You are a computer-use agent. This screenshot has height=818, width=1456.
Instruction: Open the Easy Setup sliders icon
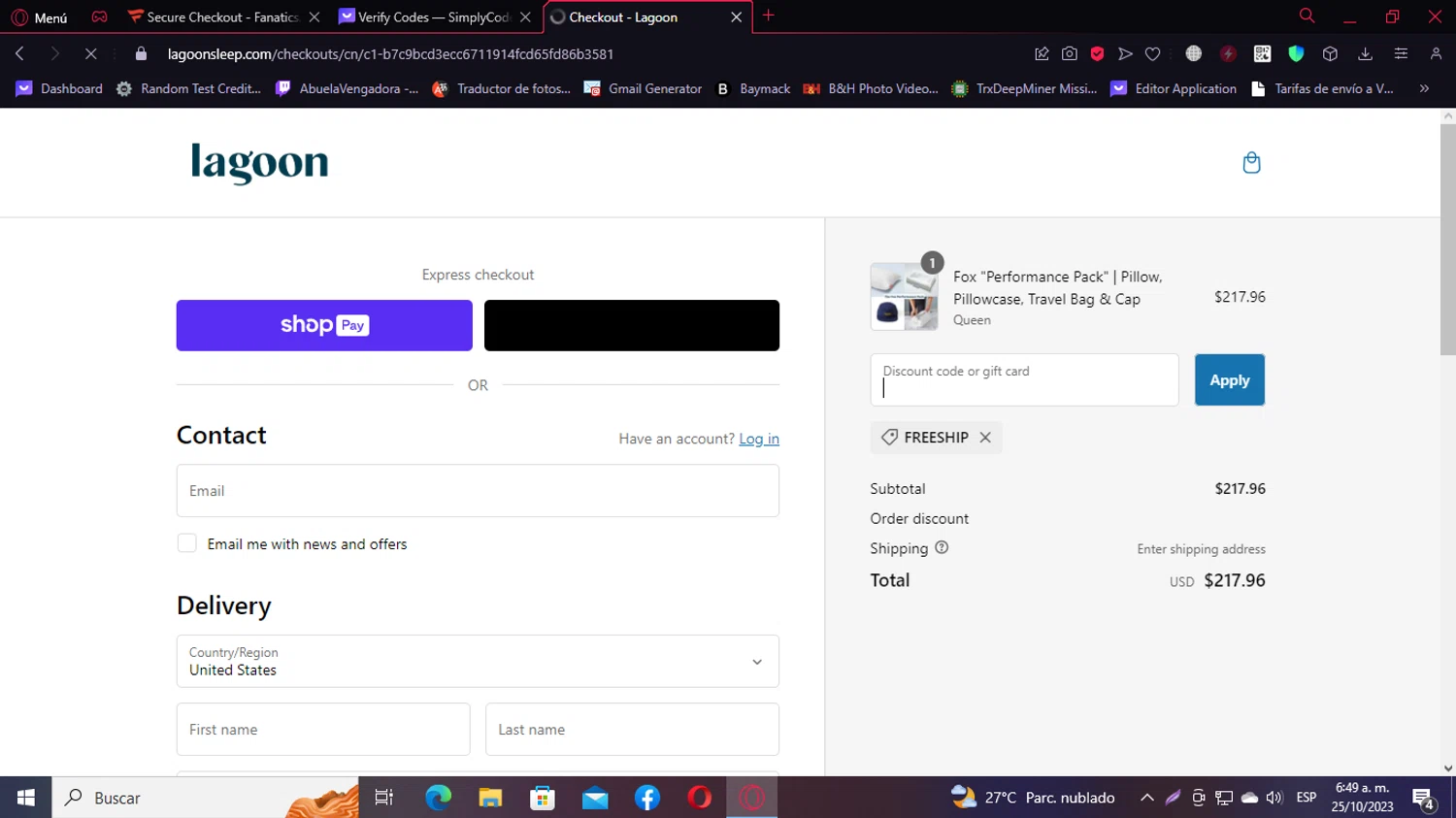tap(1401, 53)
